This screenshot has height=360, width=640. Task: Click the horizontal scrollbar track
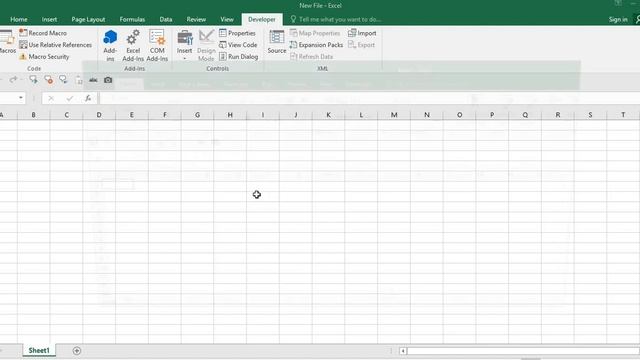524,351
